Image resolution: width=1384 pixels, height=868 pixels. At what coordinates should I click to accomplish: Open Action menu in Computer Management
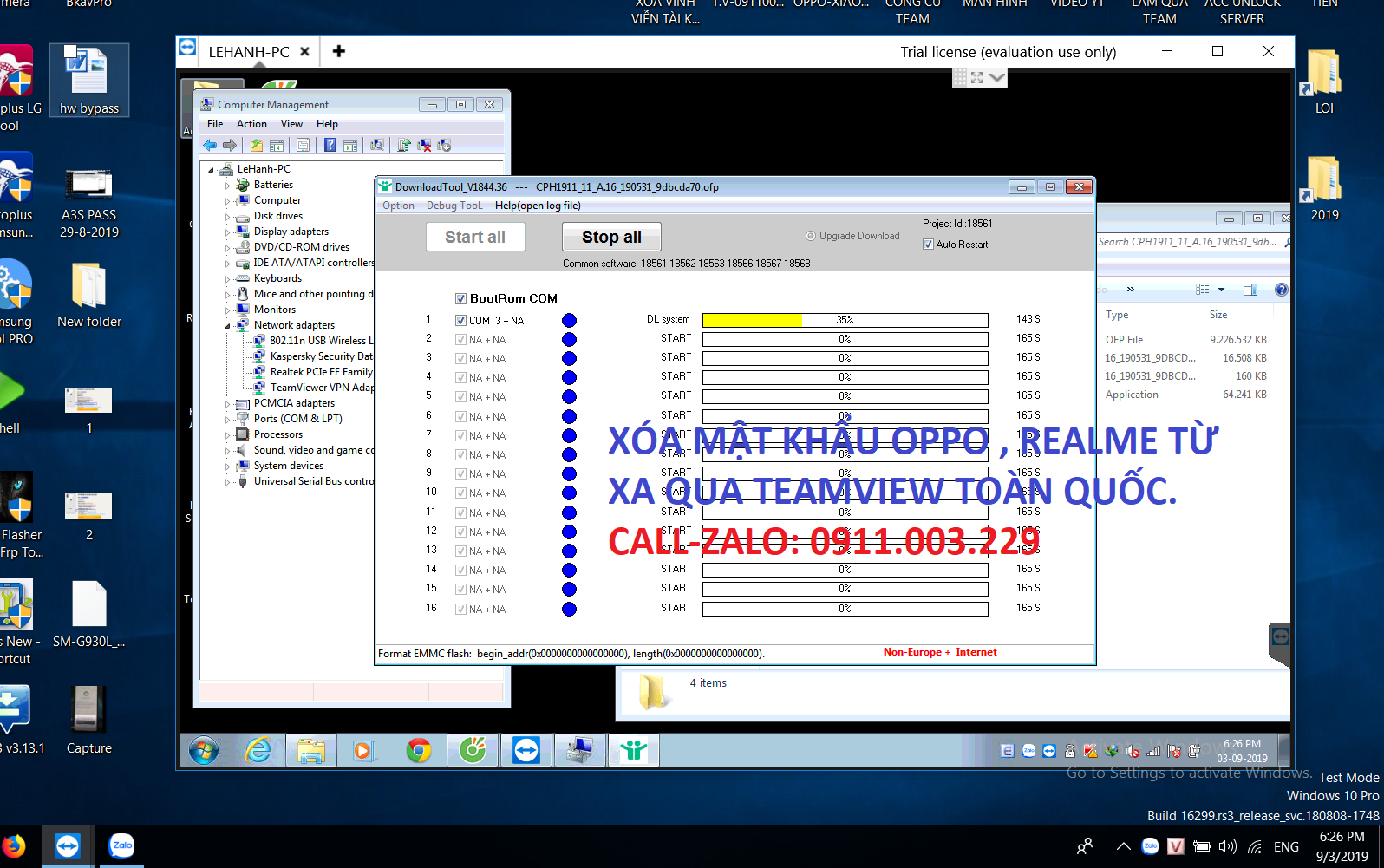click(251, 124)
